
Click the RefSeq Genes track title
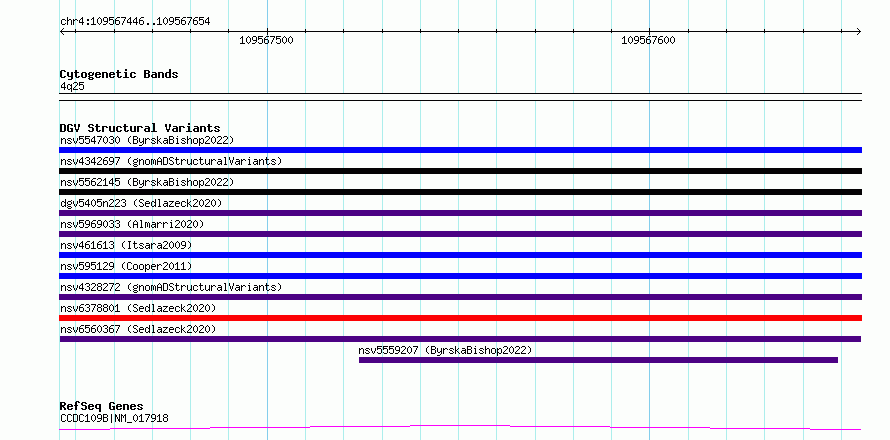pyautogui.click(x=101, y=406)
